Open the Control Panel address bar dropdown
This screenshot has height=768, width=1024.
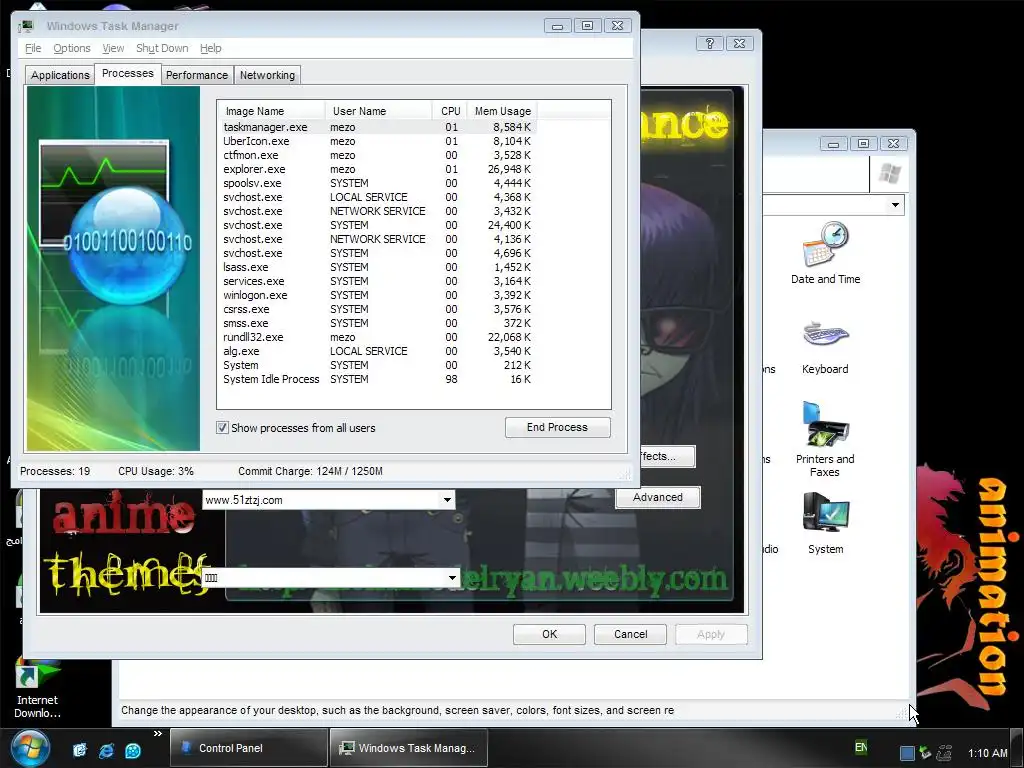click(895, 205)
